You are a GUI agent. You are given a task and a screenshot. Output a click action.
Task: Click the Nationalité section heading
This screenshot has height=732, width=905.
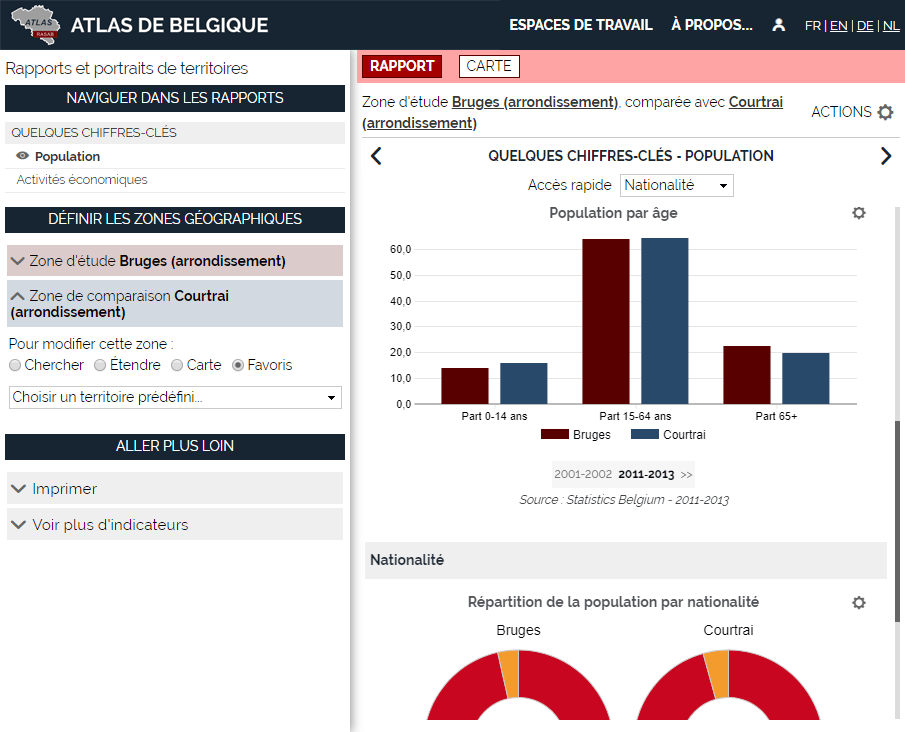pos(407,560)
